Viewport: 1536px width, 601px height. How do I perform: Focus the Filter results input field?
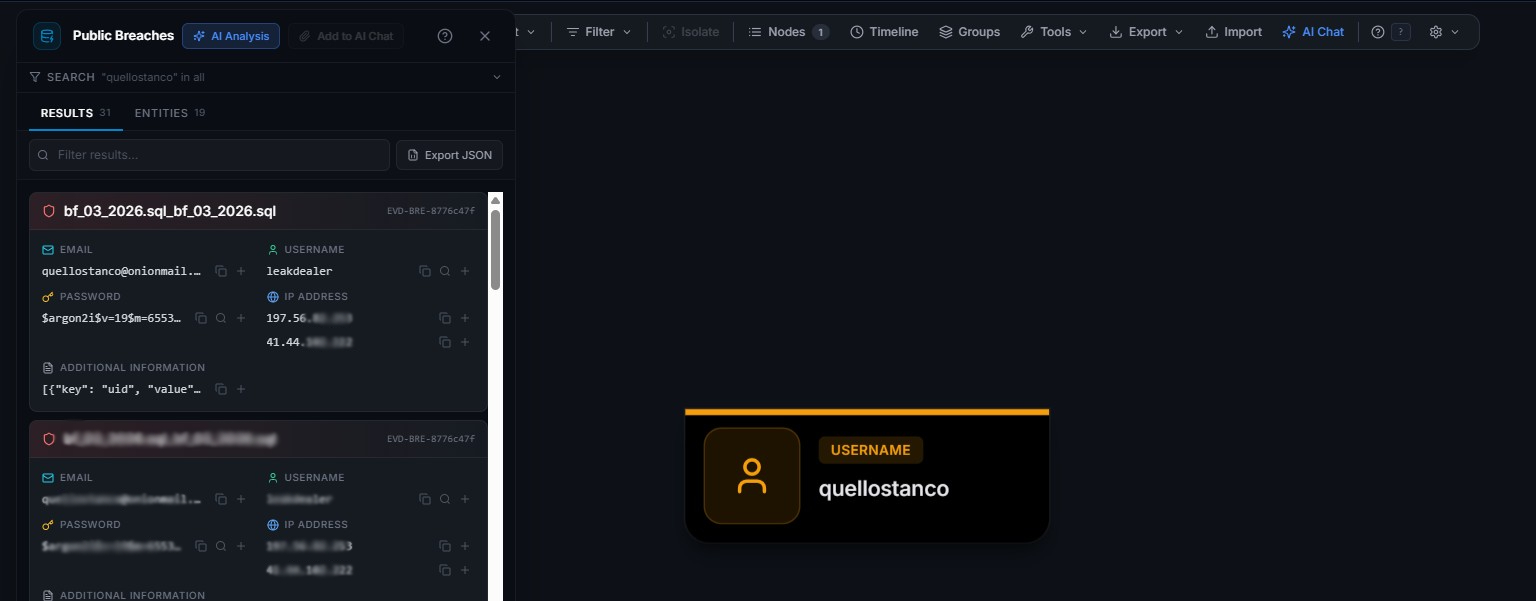tap(209, 155)
